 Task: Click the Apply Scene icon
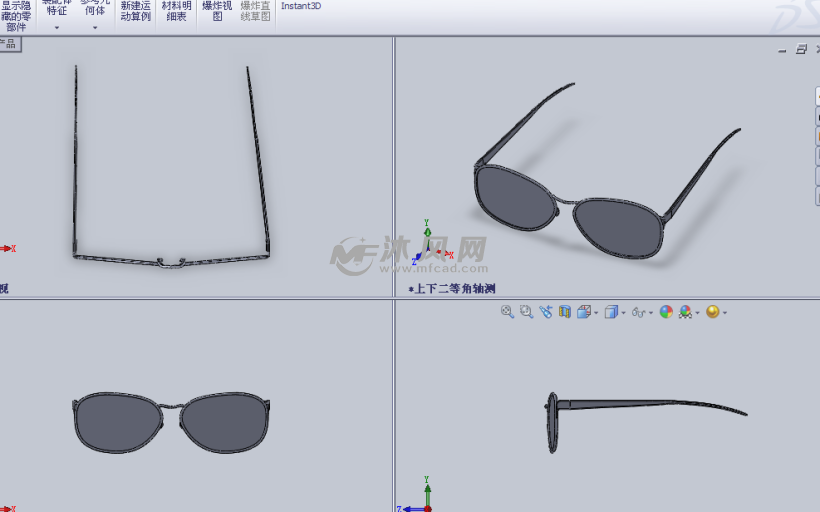[x=685, y=312]
